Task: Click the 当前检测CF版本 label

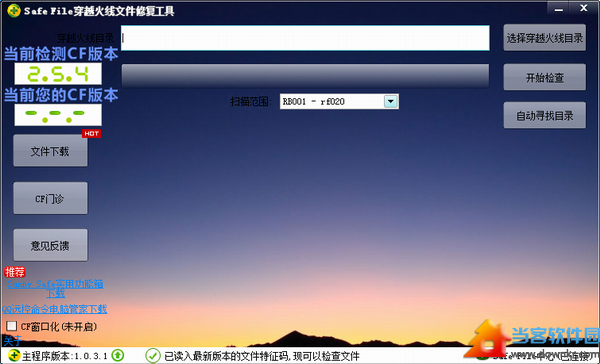Action: click(x=61, y=54)
